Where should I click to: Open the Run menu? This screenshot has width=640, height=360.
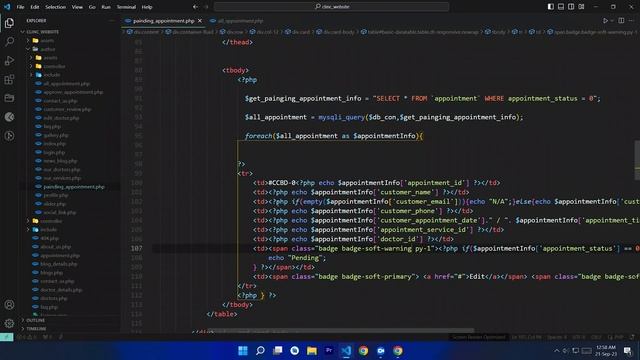click(106, 7)
